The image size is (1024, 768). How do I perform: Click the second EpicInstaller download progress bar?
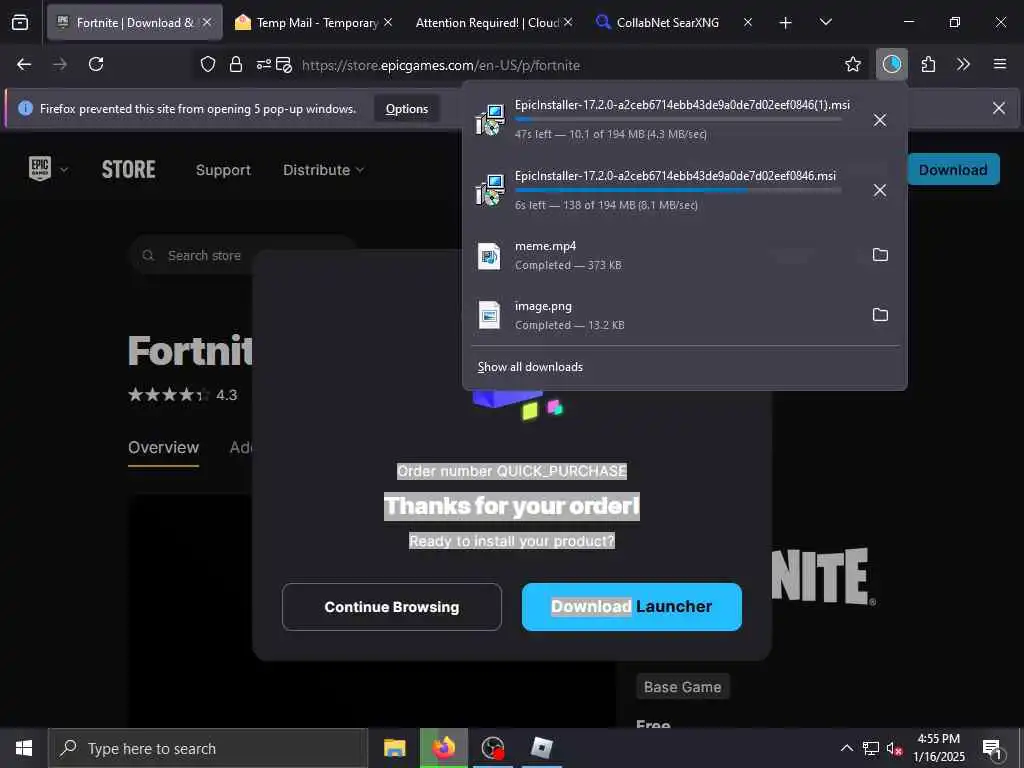(678, 190)
